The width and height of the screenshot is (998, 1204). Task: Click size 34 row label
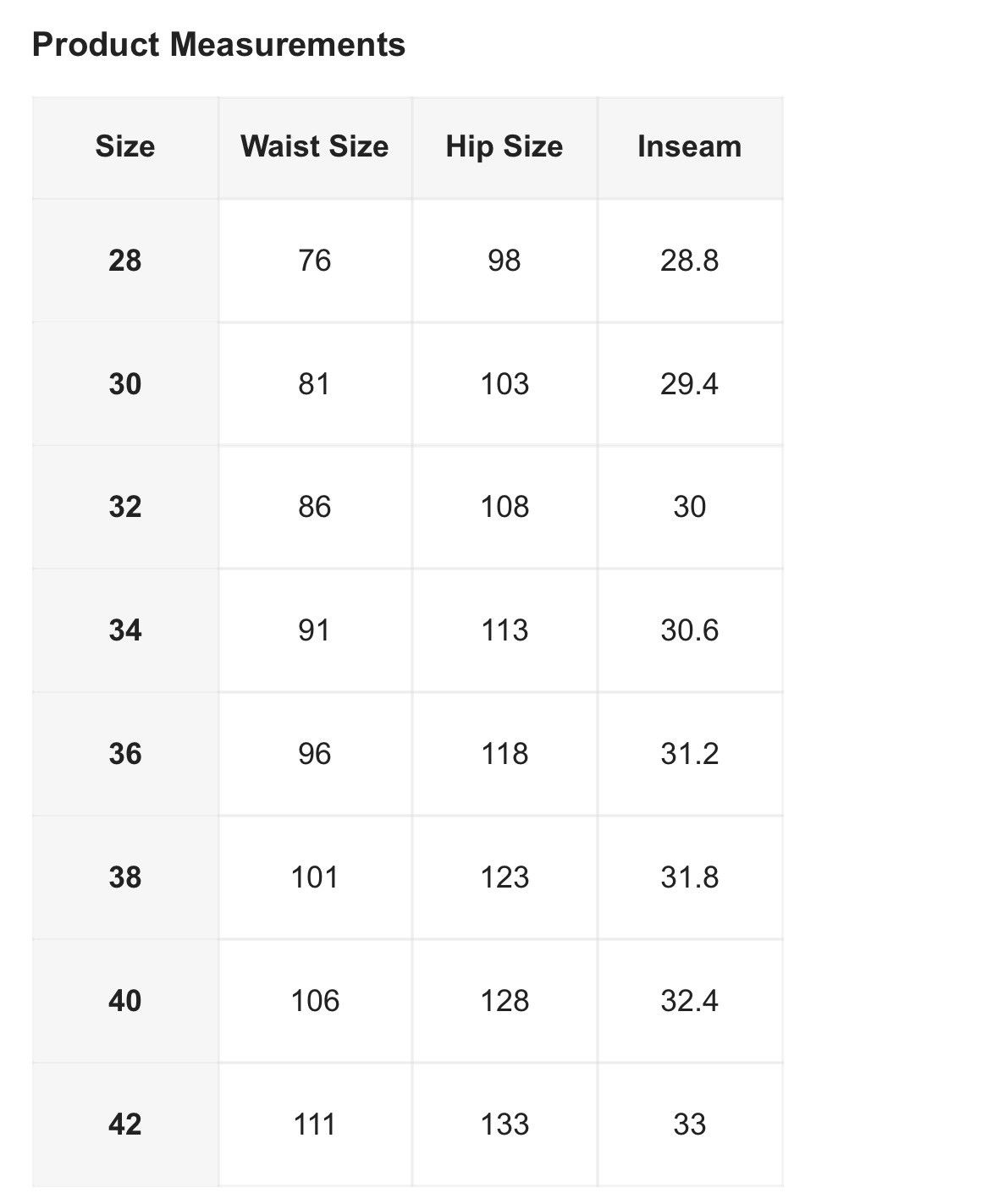(x=125, y=630)
